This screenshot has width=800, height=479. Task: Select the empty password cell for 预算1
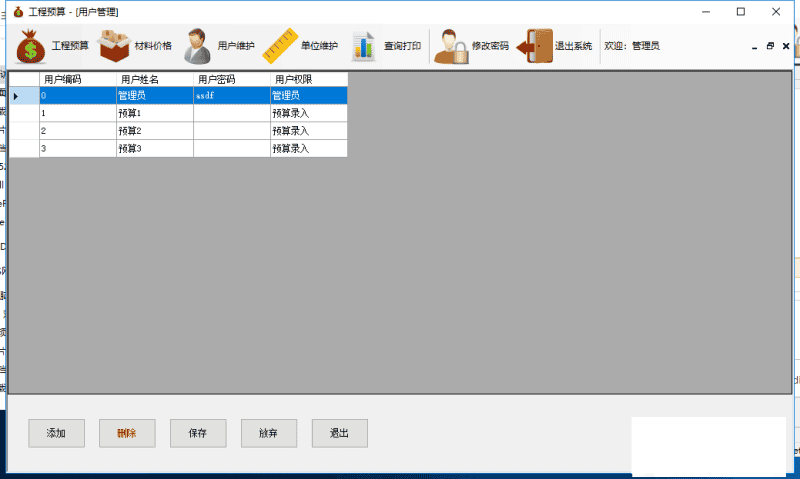coord(232,113)
